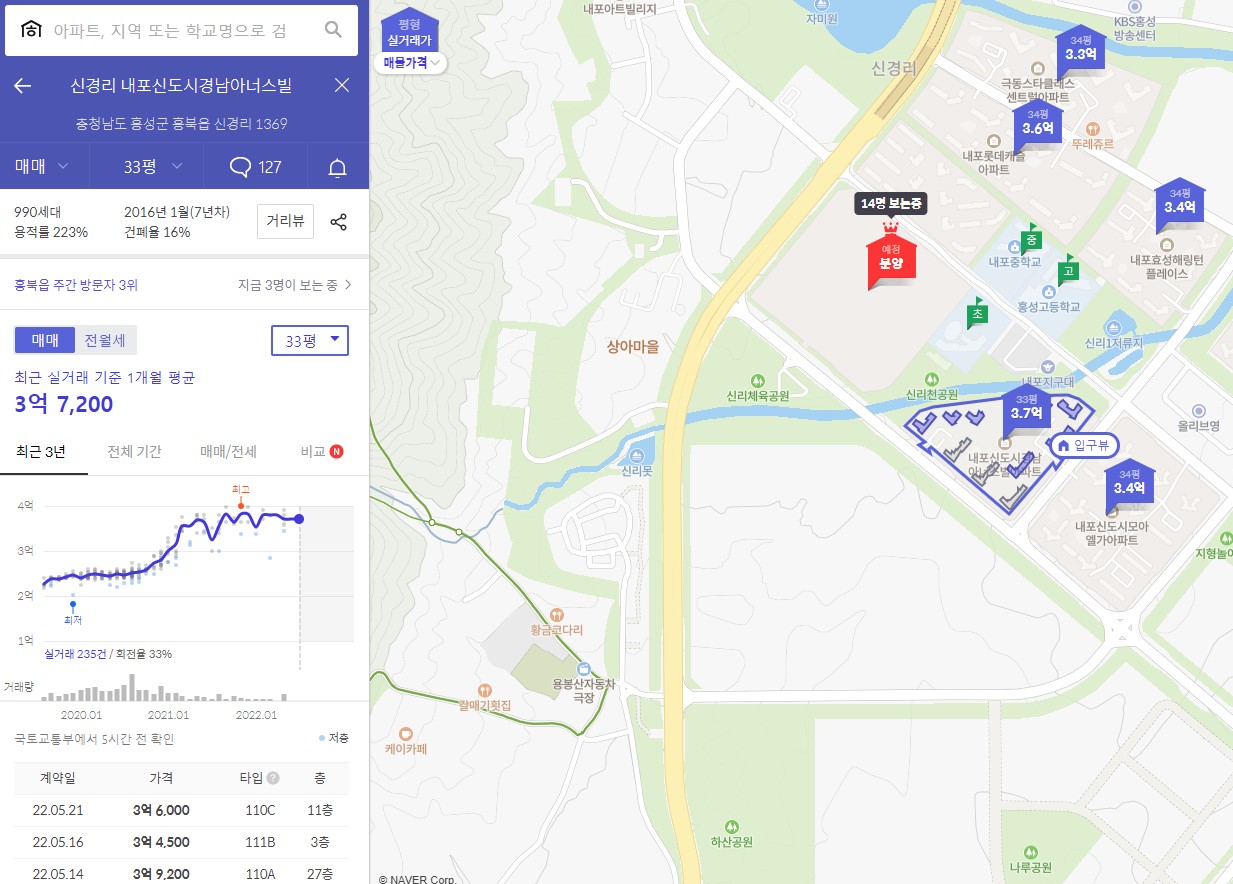Click the 신리체육공원 park icon
Screen dimensions: 1233x884
[758, 380]
